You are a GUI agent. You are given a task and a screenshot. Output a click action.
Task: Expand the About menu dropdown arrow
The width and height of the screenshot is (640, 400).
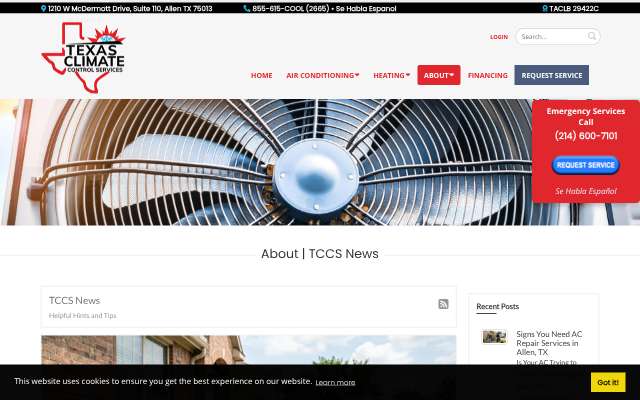tap(451, 75)
